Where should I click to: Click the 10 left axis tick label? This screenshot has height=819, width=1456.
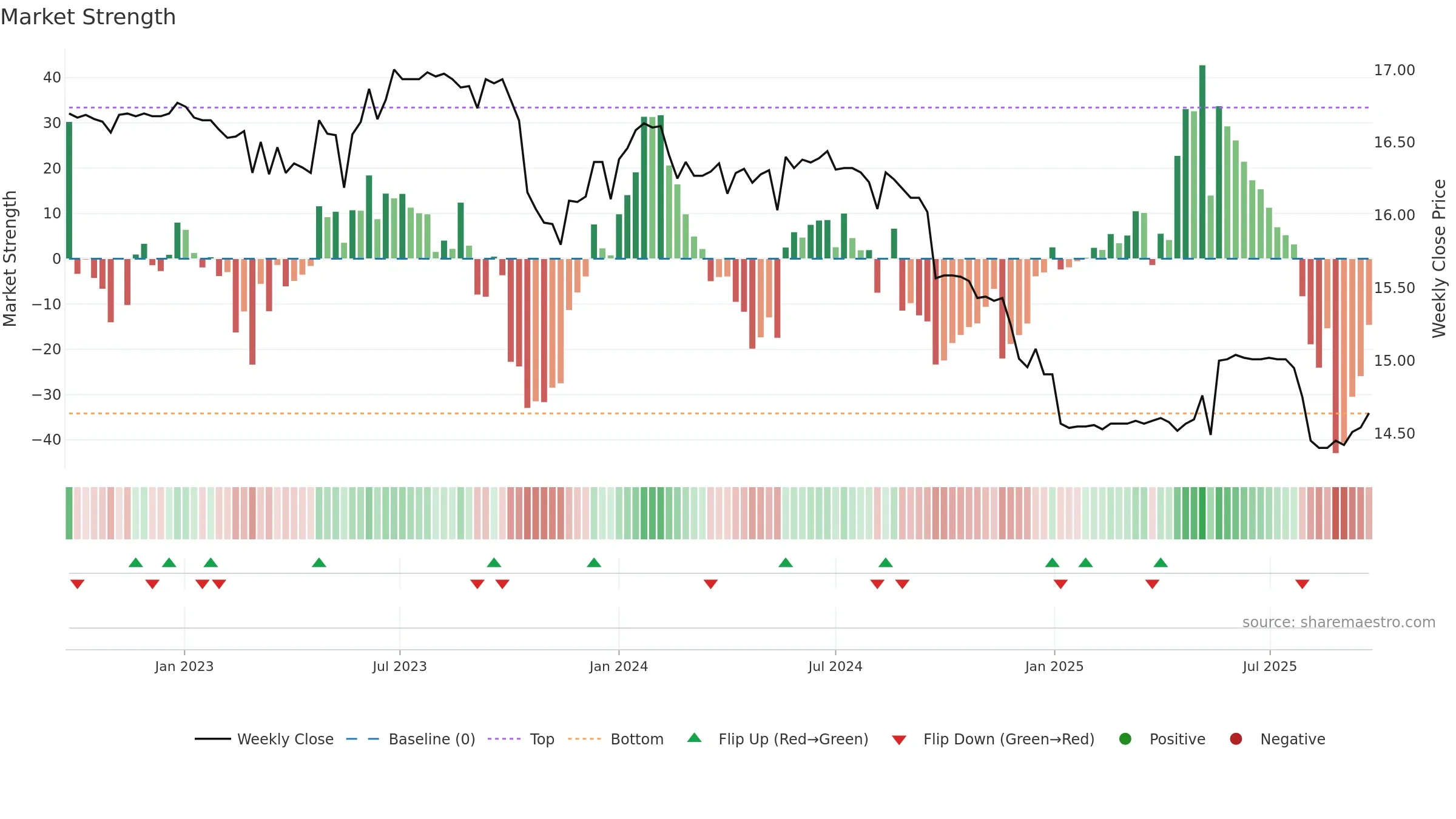(x=52, y=214)
